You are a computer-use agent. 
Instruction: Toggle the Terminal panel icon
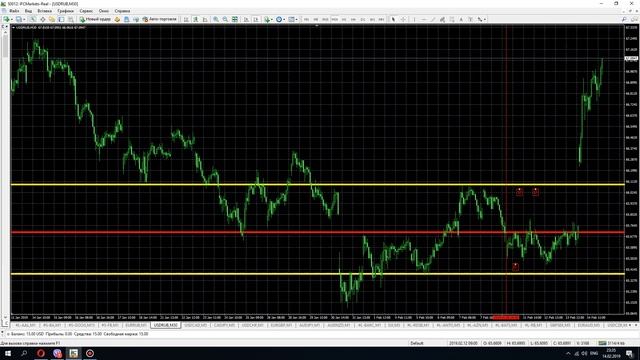click(61, 19)
